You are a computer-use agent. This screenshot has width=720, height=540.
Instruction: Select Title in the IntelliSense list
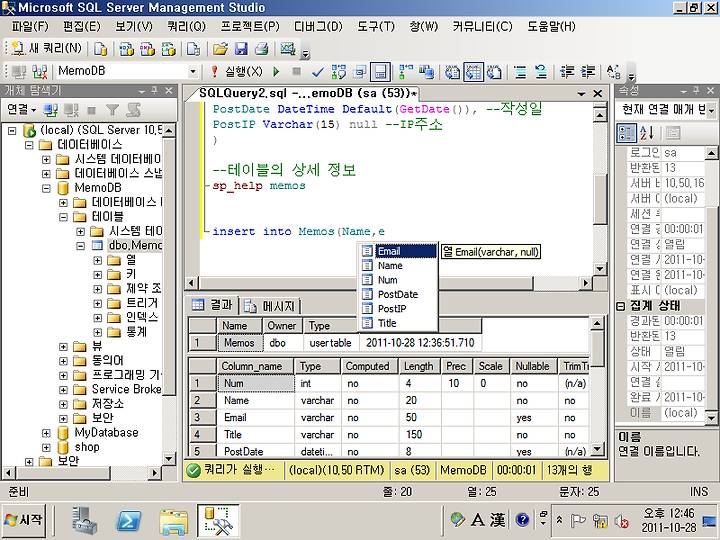pyautogui.click(x=399, y=323)
